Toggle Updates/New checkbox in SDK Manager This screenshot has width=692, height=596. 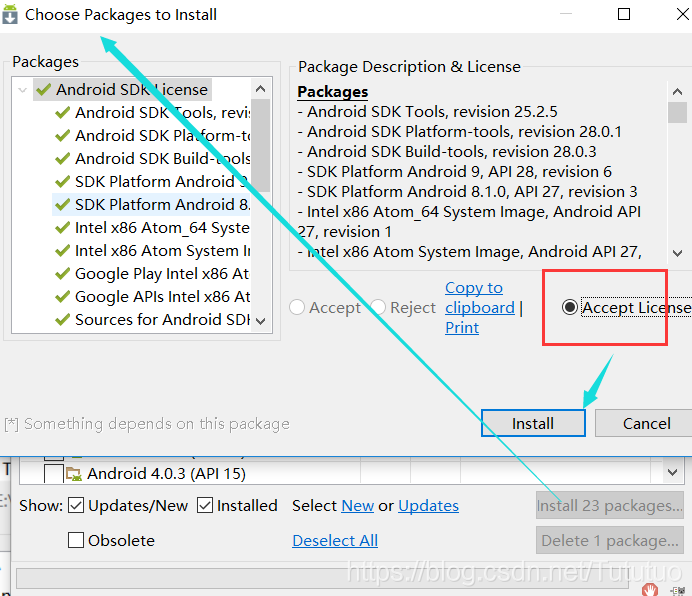(76, 505)
